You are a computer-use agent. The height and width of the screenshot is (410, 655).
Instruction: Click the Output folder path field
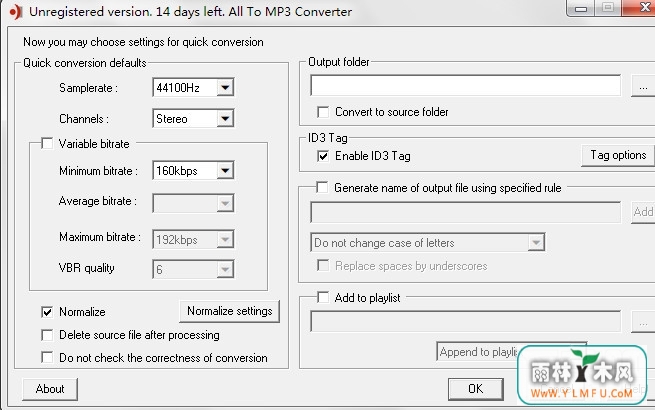coord(465,86)
